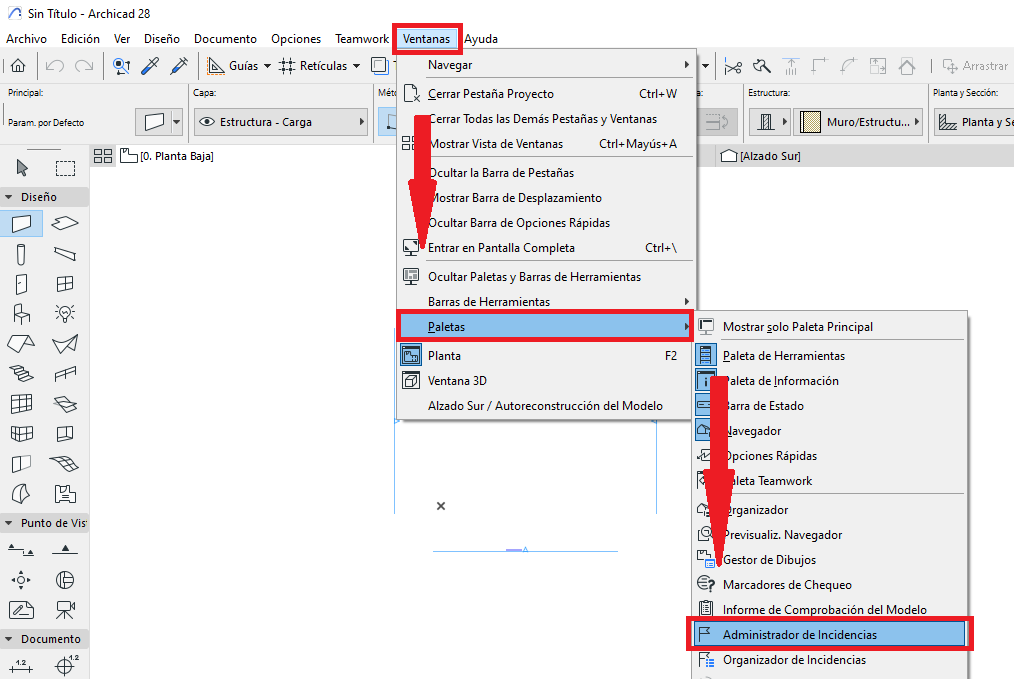The width and height of the screenshot is (1014, 679).
Task: Open the Estructura - Carga layer dropdown
Action: pyautogui.click(x=280, y=122)
